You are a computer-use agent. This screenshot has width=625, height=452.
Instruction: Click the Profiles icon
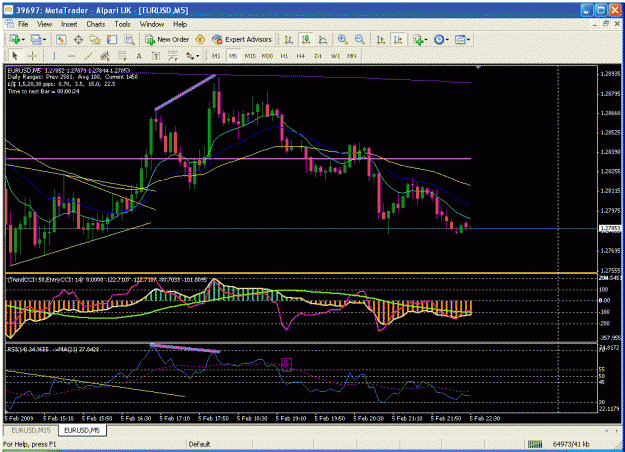(x=36, y=39)
